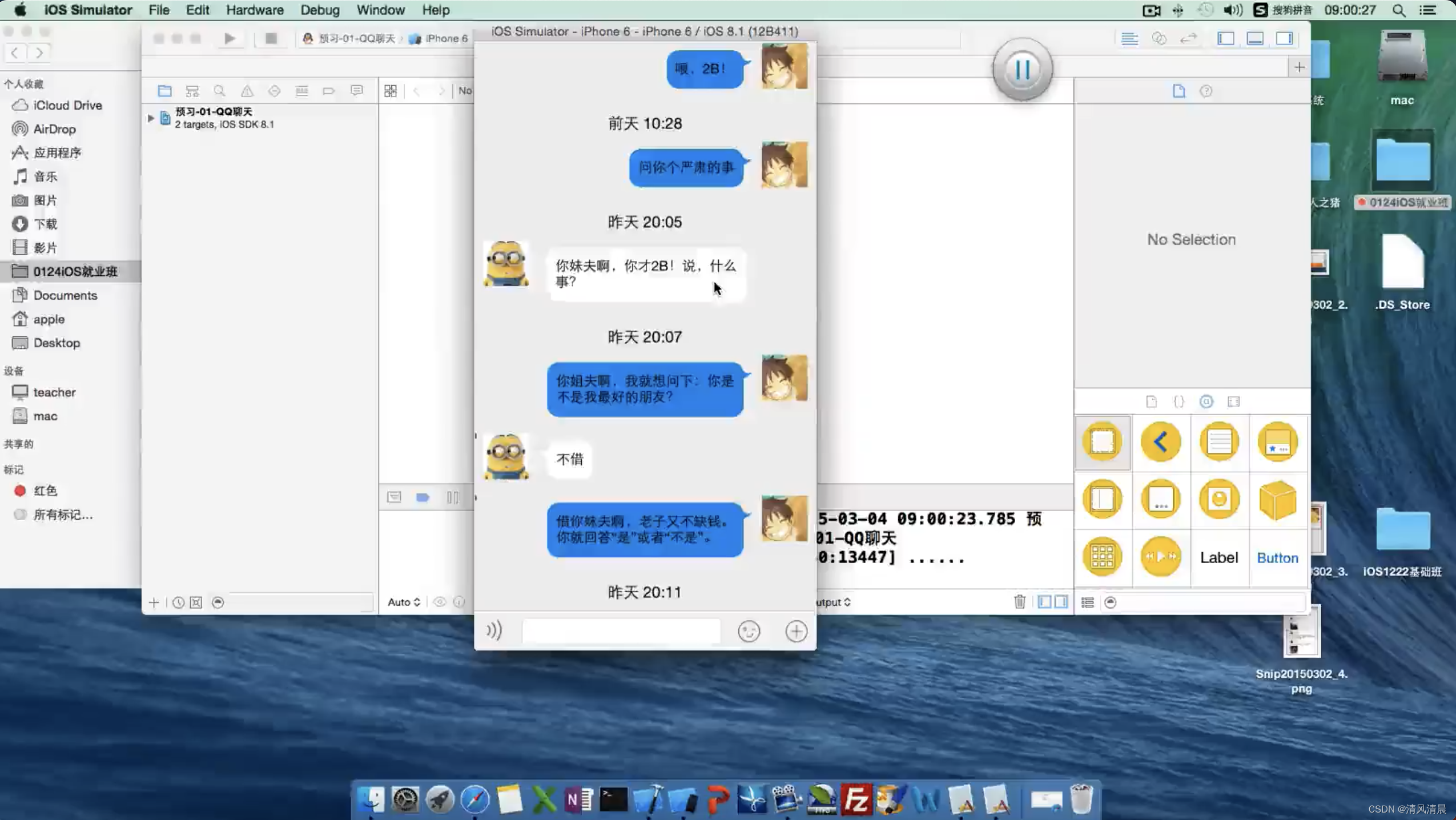The image size is (1456, 820).
Task: Open the Report navigator speech icon
Action: 357,91
